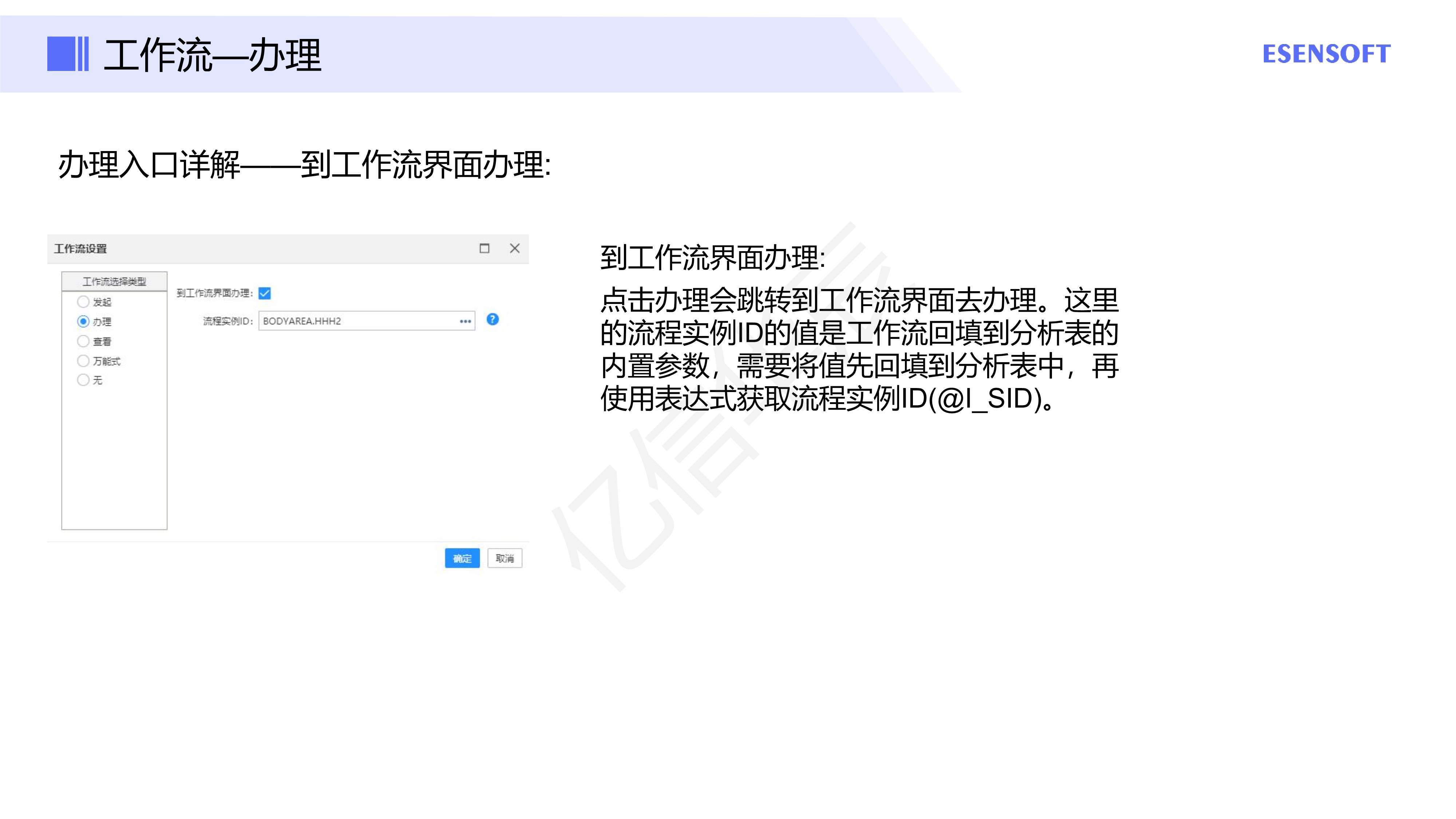Maximize the 工作流设置 dialog
Image resolution: width=1456 pixels, height=819 pixels.
[x=484, y=248]
